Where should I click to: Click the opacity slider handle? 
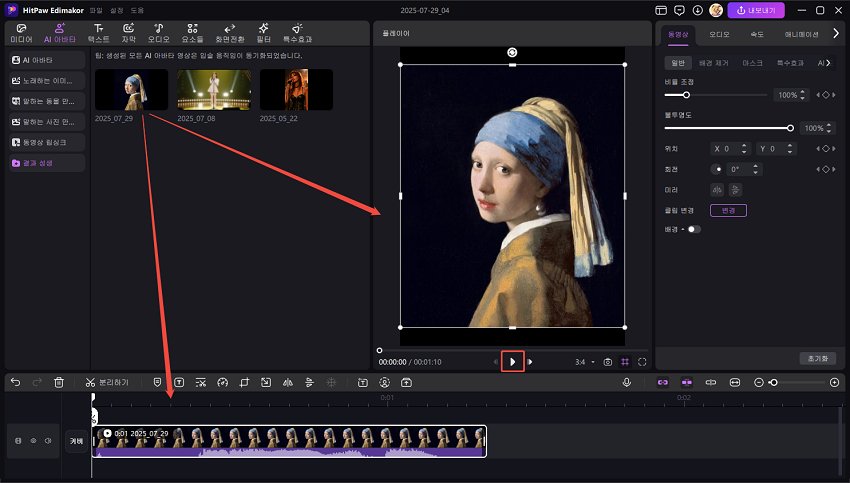tap(790, 128)
